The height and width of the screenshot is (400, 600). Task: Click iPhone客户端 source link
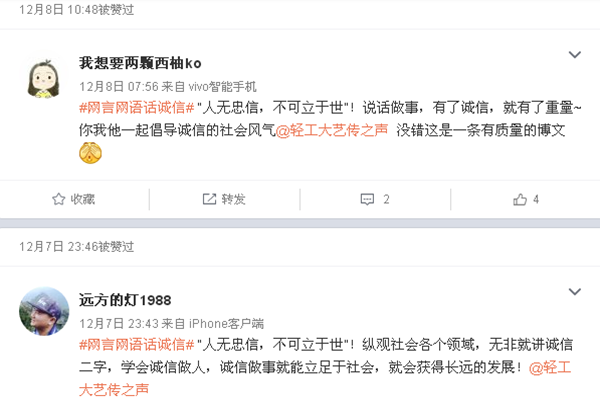click(x=226, y=324)
